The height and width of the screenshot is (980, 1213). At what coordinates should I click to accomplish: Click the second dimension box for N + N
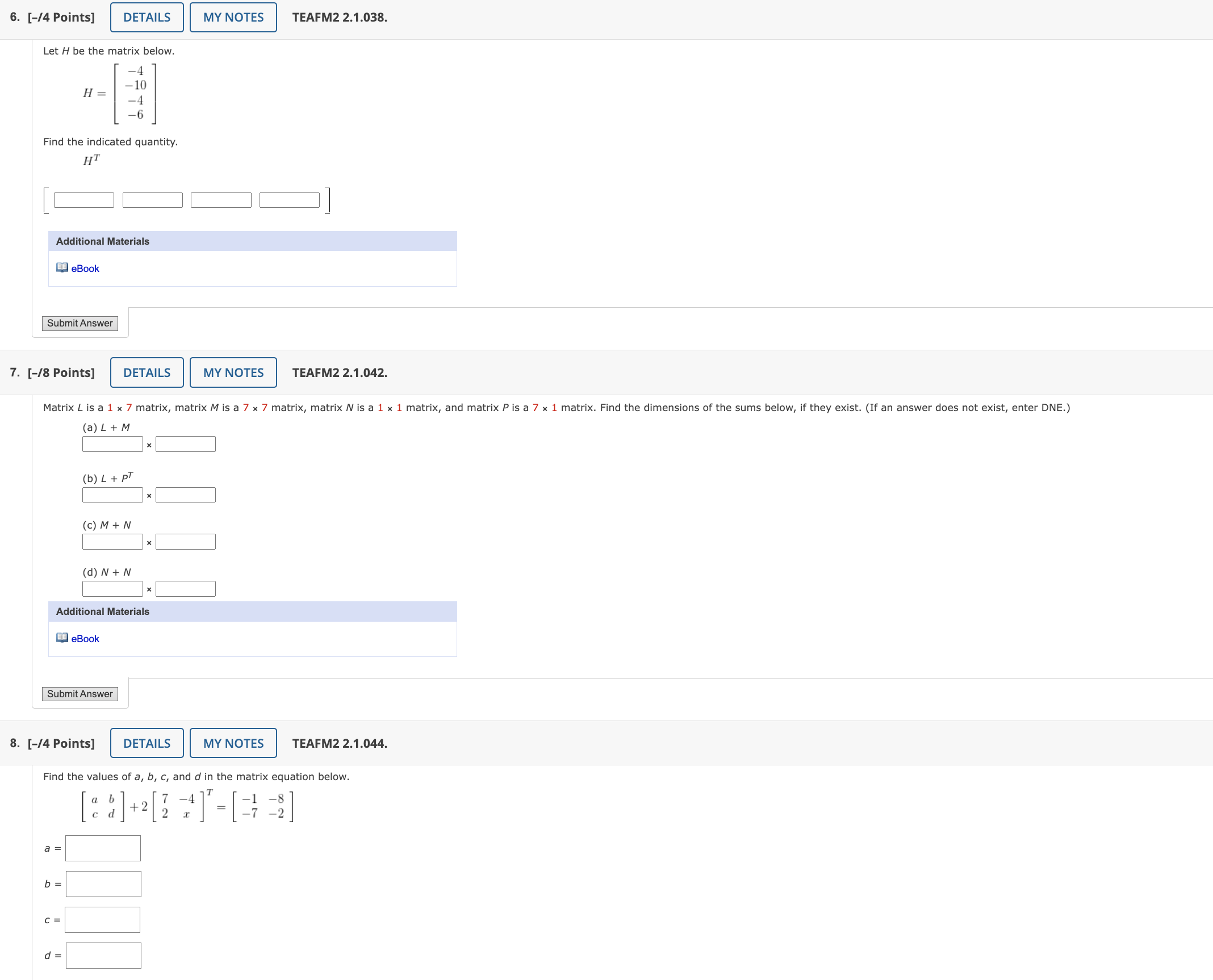pos(185,588)
